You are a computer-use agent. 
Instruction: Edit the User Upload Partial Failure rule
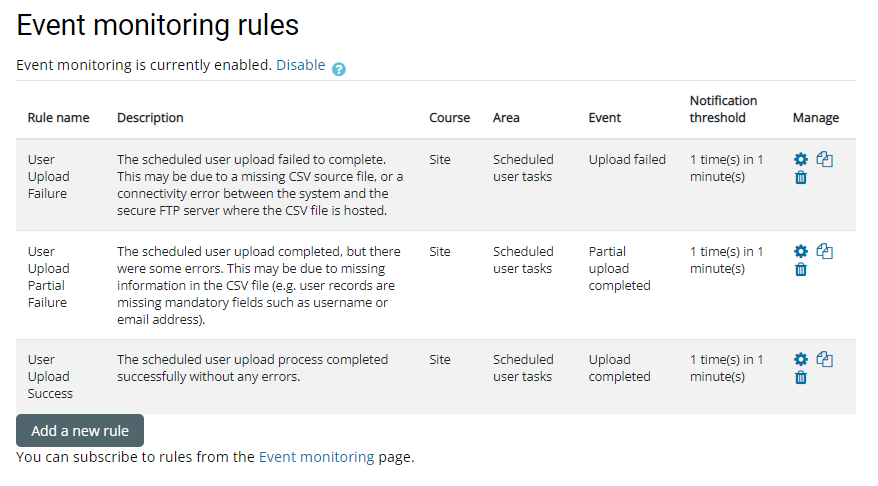click(800, 252)
